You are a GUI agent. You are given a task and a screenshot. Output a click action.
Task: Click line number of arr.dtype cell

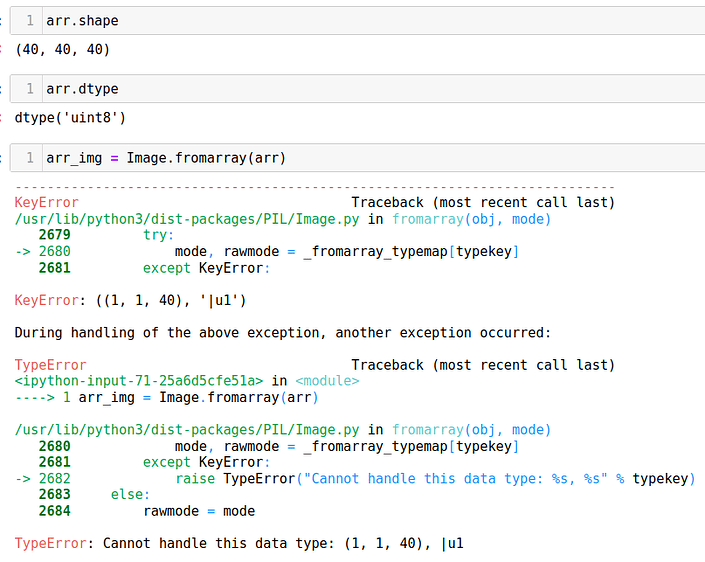click(x=30, y=89)
